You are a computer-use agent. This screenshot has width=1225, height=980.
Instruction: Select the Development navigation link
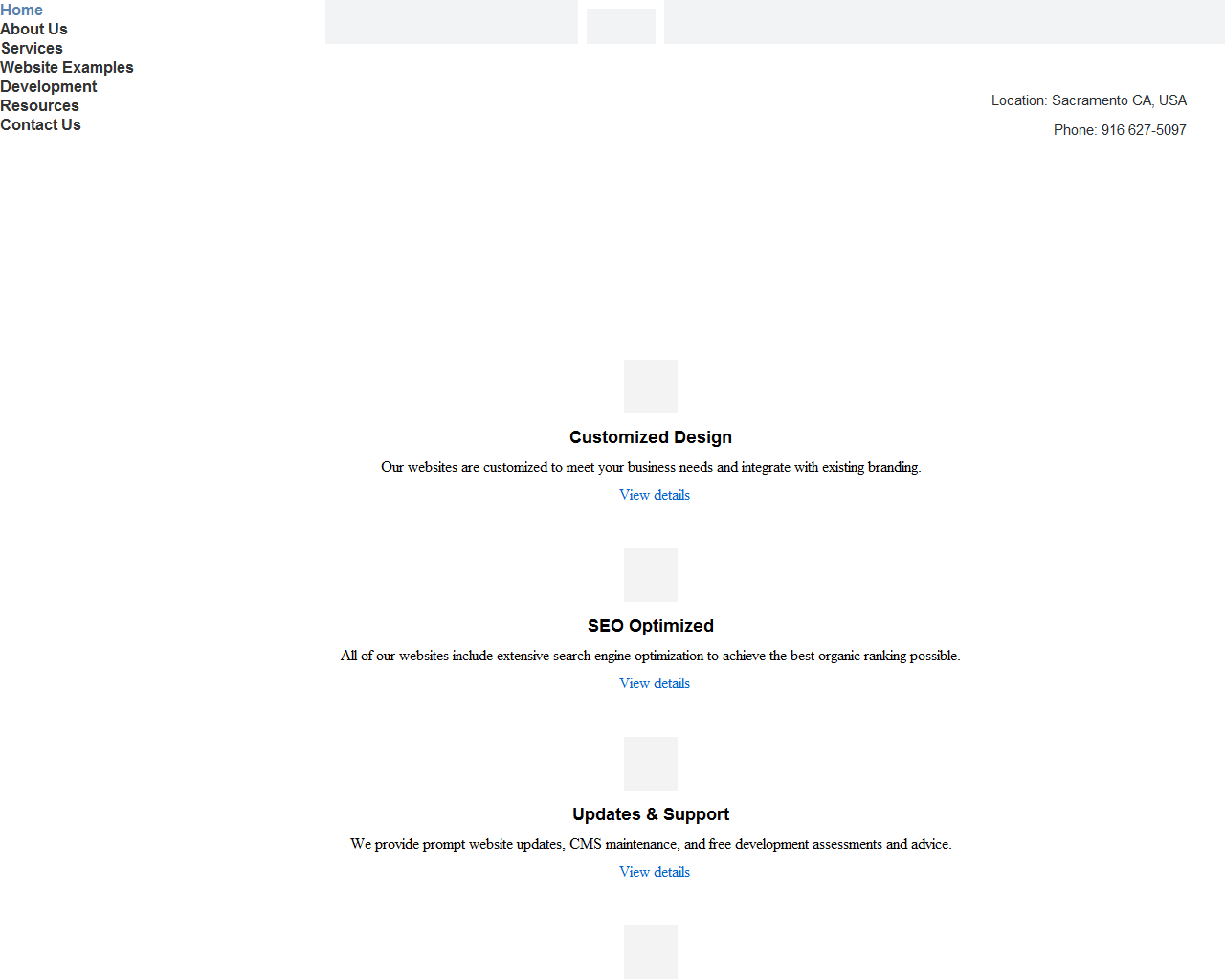[x=48, y=86]
